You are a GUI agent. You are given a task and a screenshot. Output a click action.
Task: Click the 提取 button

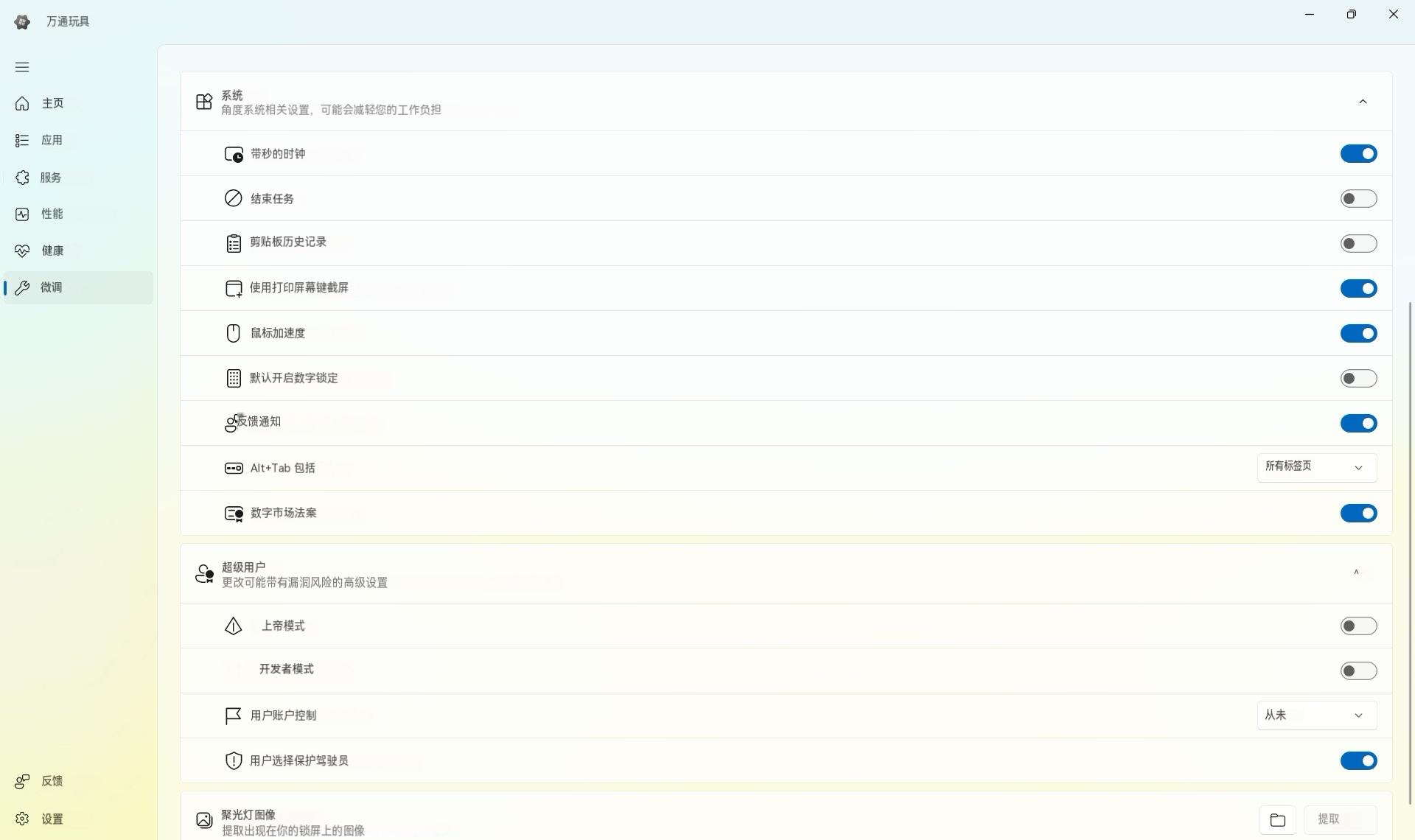(1339, 819)
